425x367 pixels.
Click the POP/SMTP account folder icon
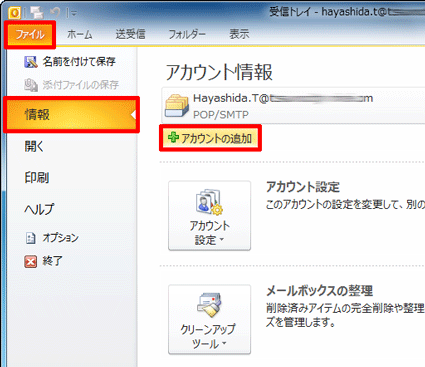pos(177,106)
